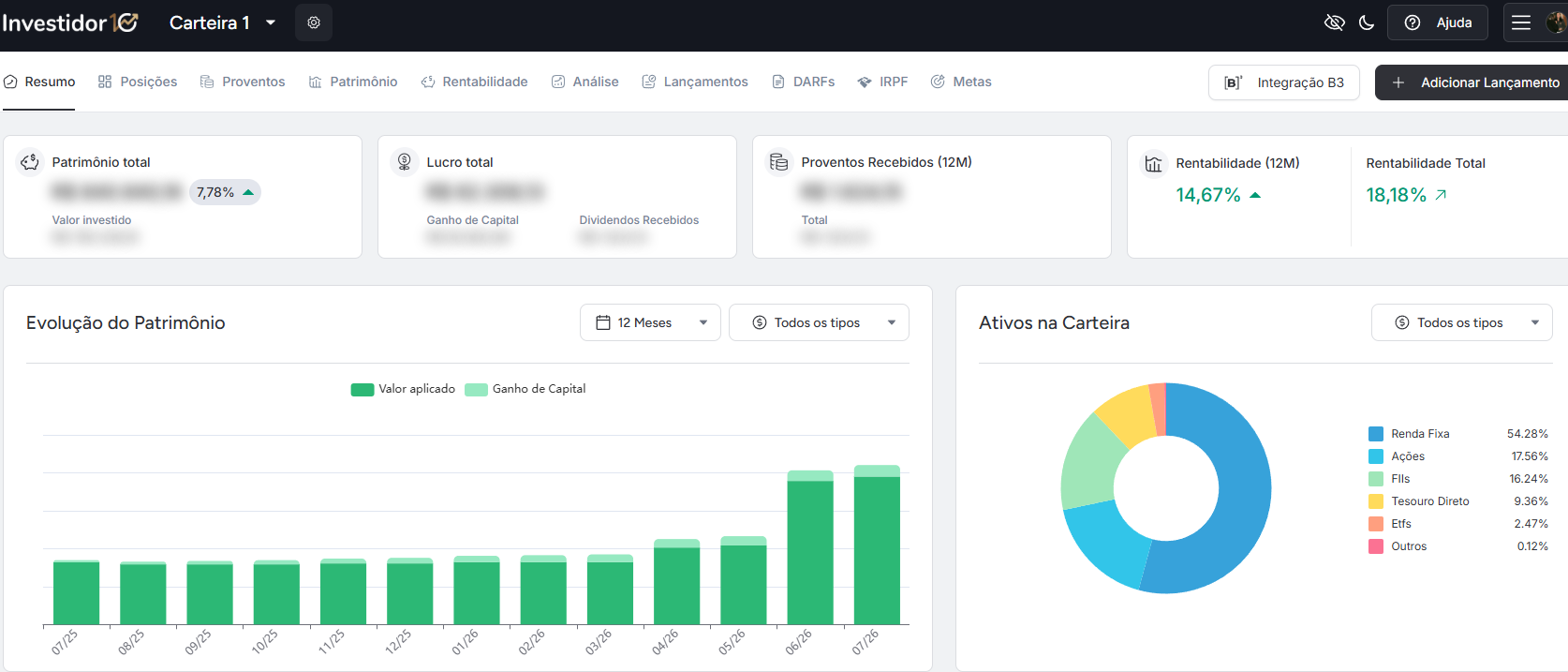Open the Rentabilidade tab
Image resolution: width=1568 pixels, height=672 pixels.
[474, 82]
